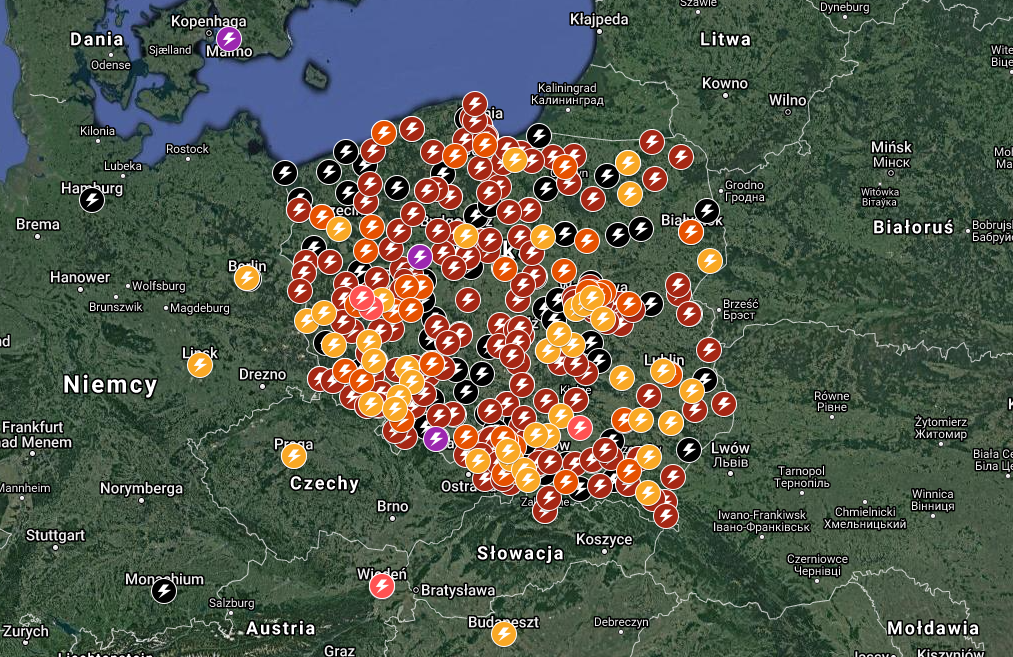Click the Litwa country label
1013x657 pixels.
(x=726, y=39)
